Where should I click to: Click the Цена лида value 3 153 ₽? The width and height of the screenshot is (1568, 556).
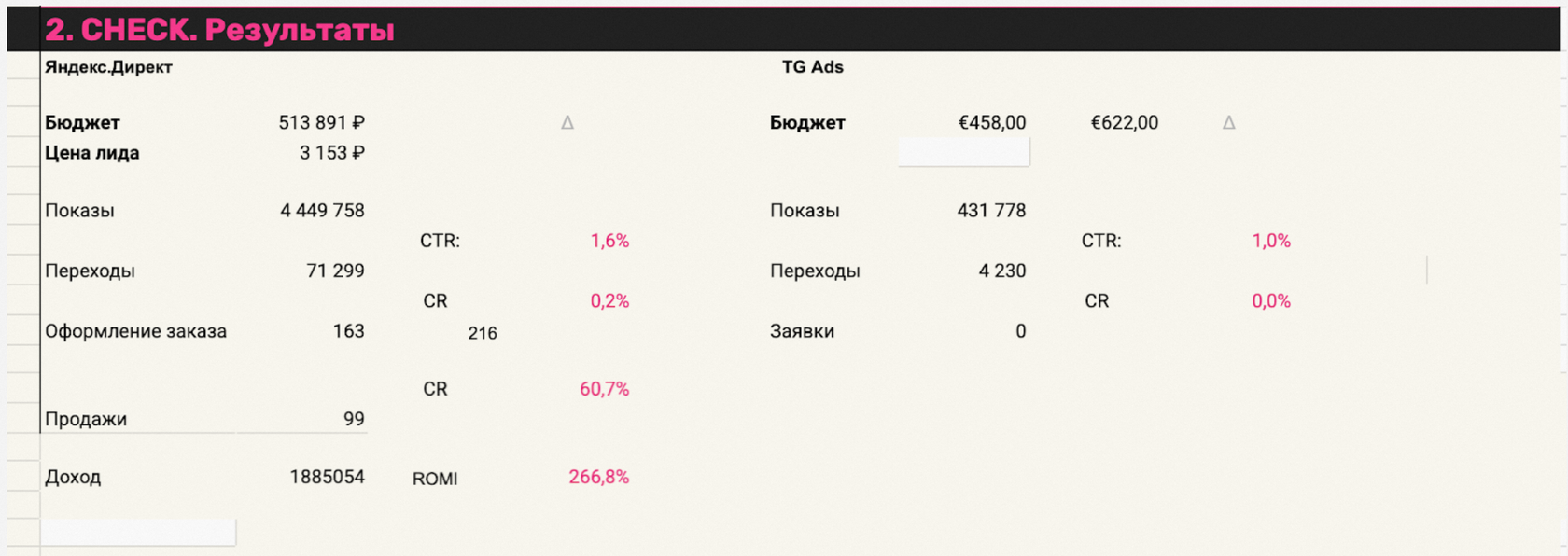click(x=331, y=153)
